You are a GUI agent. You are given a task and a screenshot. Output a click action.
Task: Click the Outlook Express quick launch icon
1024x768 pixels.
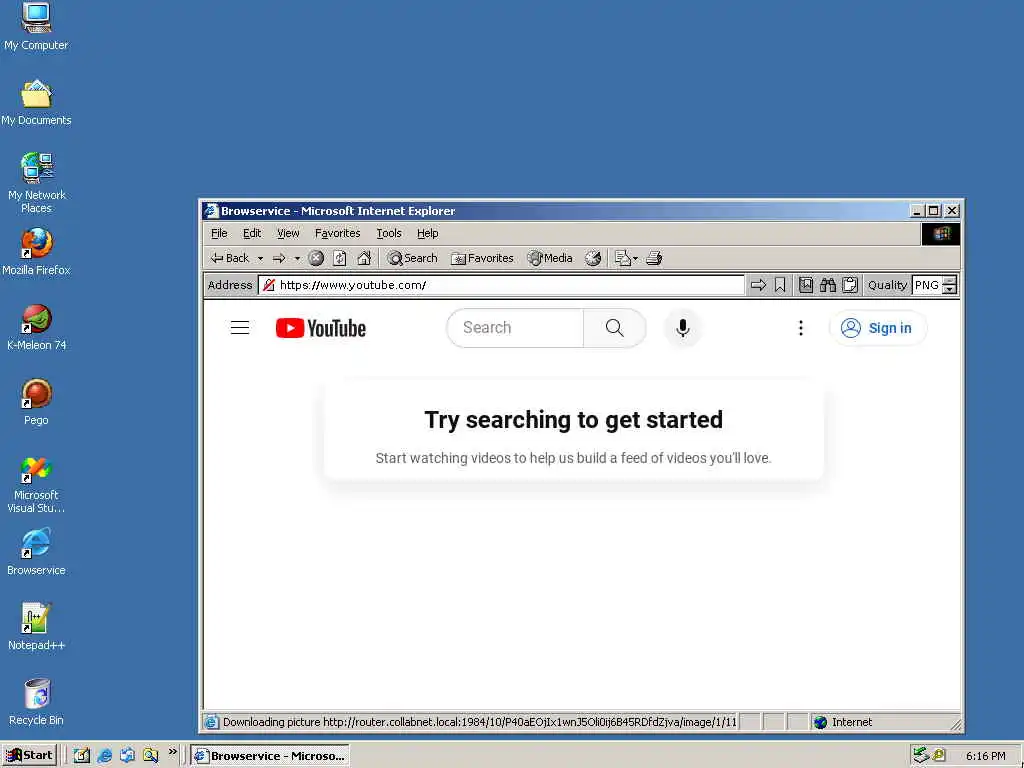tap(127, 756)
